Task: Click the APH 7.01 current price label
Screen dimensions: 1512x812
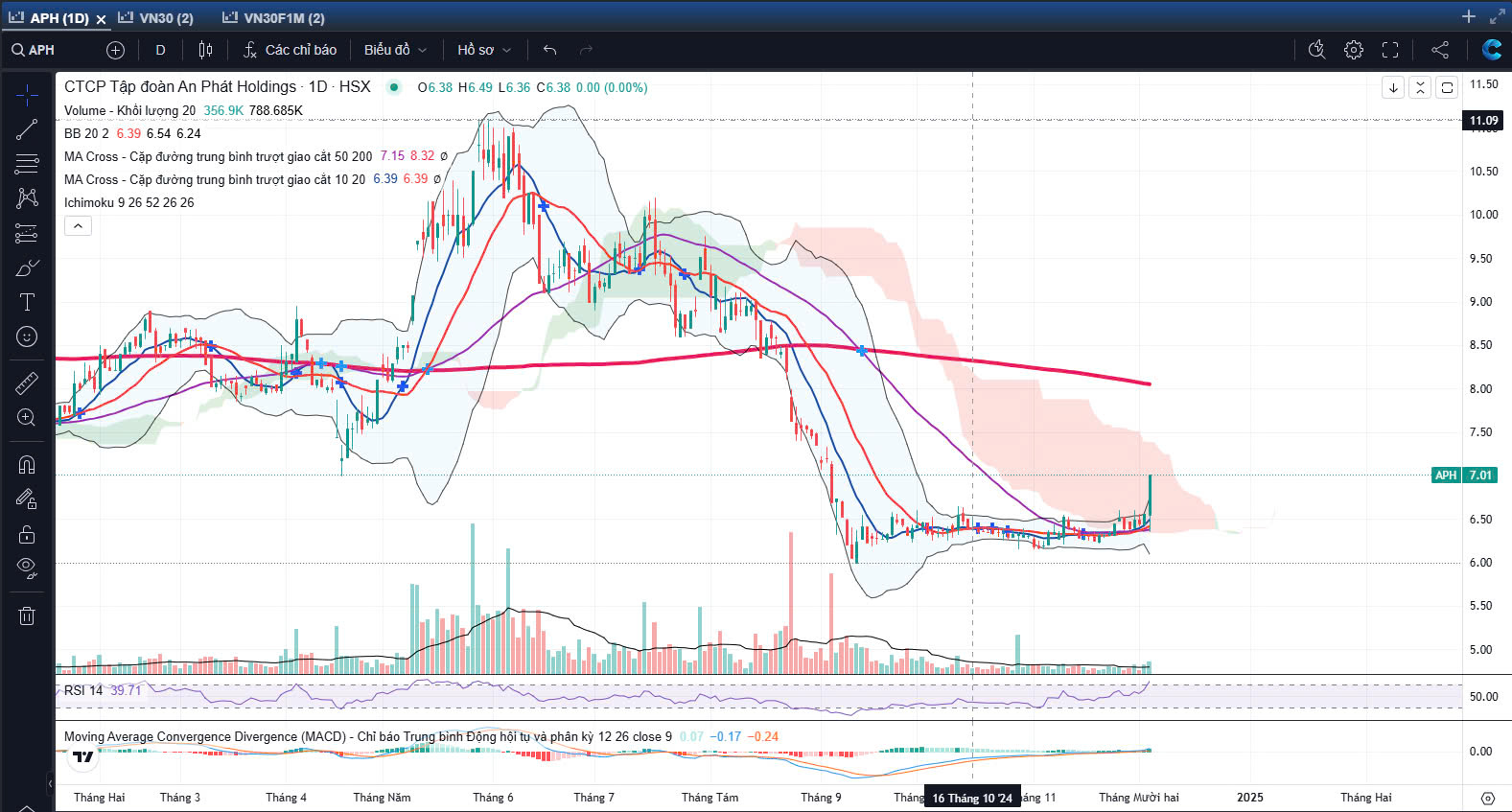Action: [x=1463, y=475]
